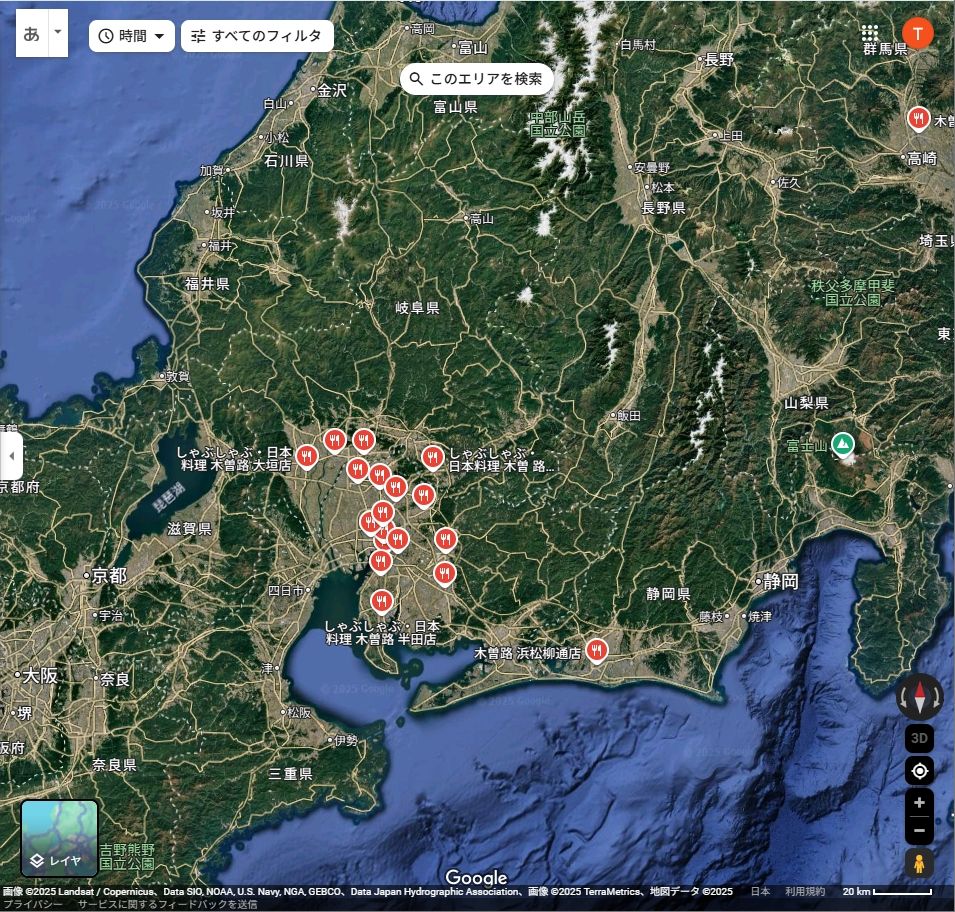Click 岐阜県 prefecture label
Viewport: 955px width, 912px height.
click(x=418, y=308)
